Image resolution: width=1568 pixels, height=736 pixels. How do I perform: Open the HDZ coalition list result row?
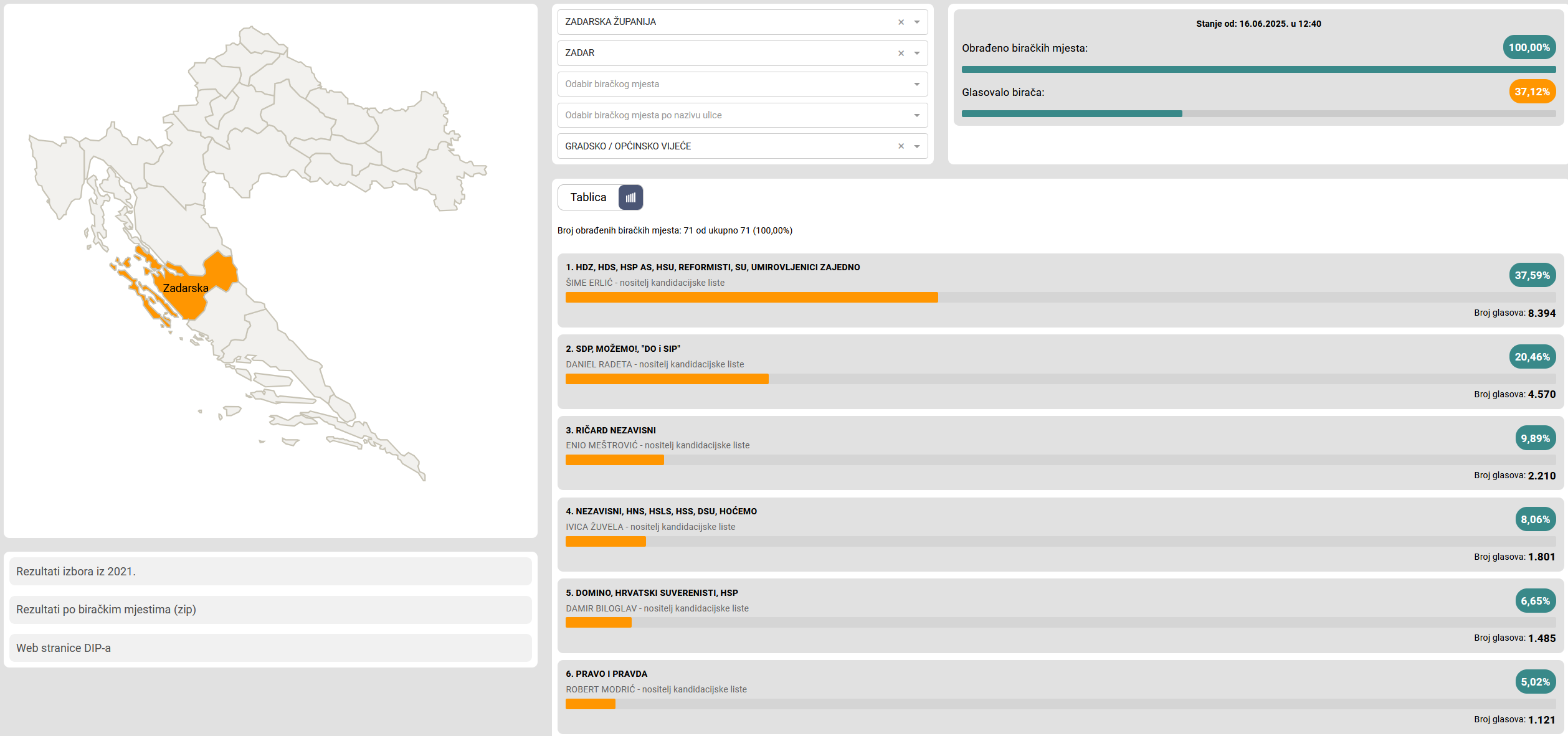(1060, 290)
